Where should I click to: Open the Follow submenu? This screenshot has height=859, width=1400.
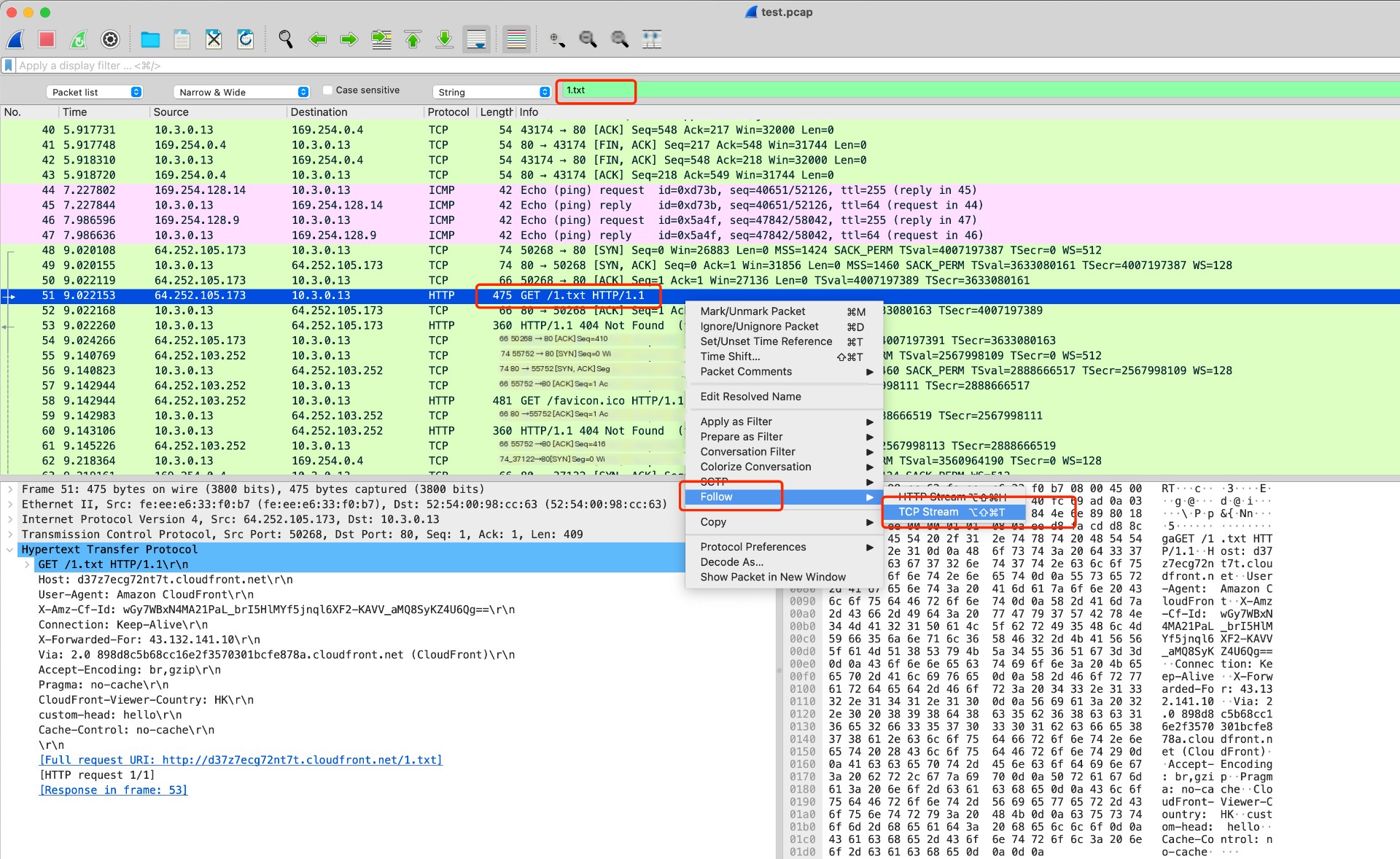[x=784, y=497]
